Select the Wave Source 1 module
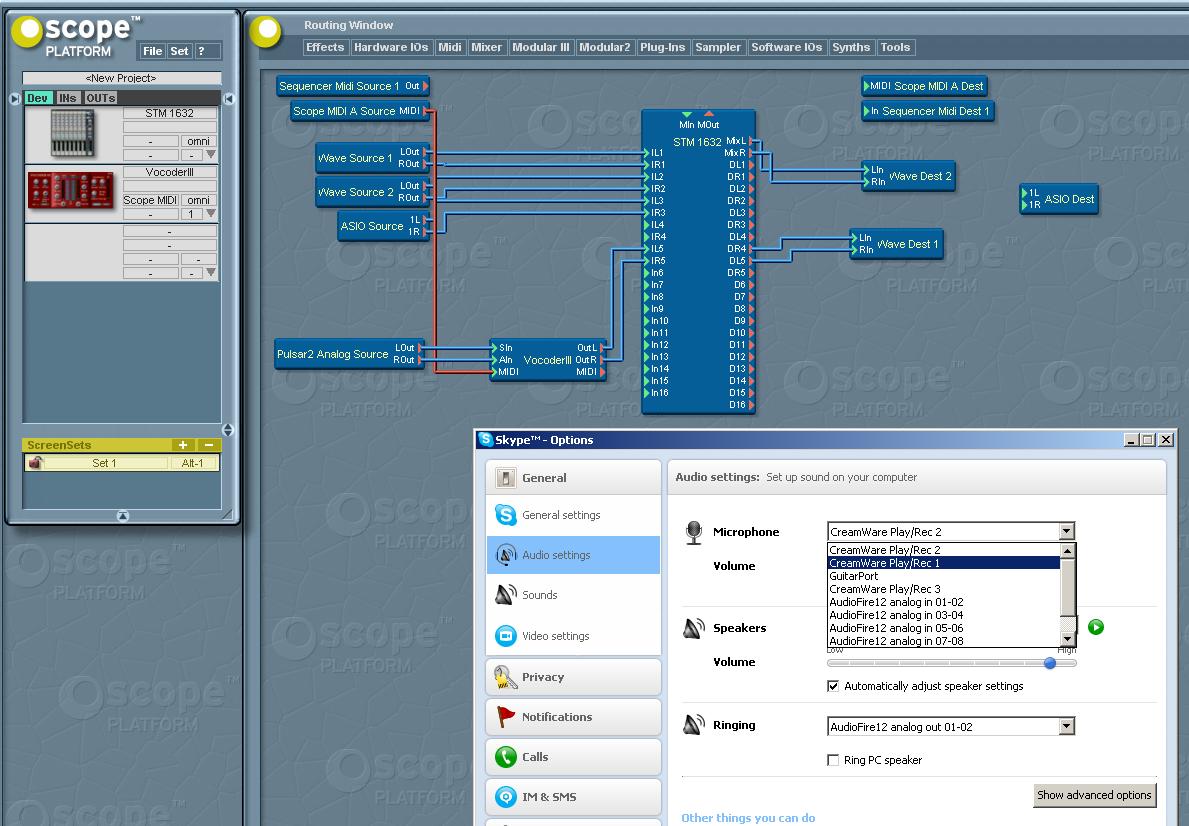The width and height of the screenshot is (1189, 826). pos(373,158)
